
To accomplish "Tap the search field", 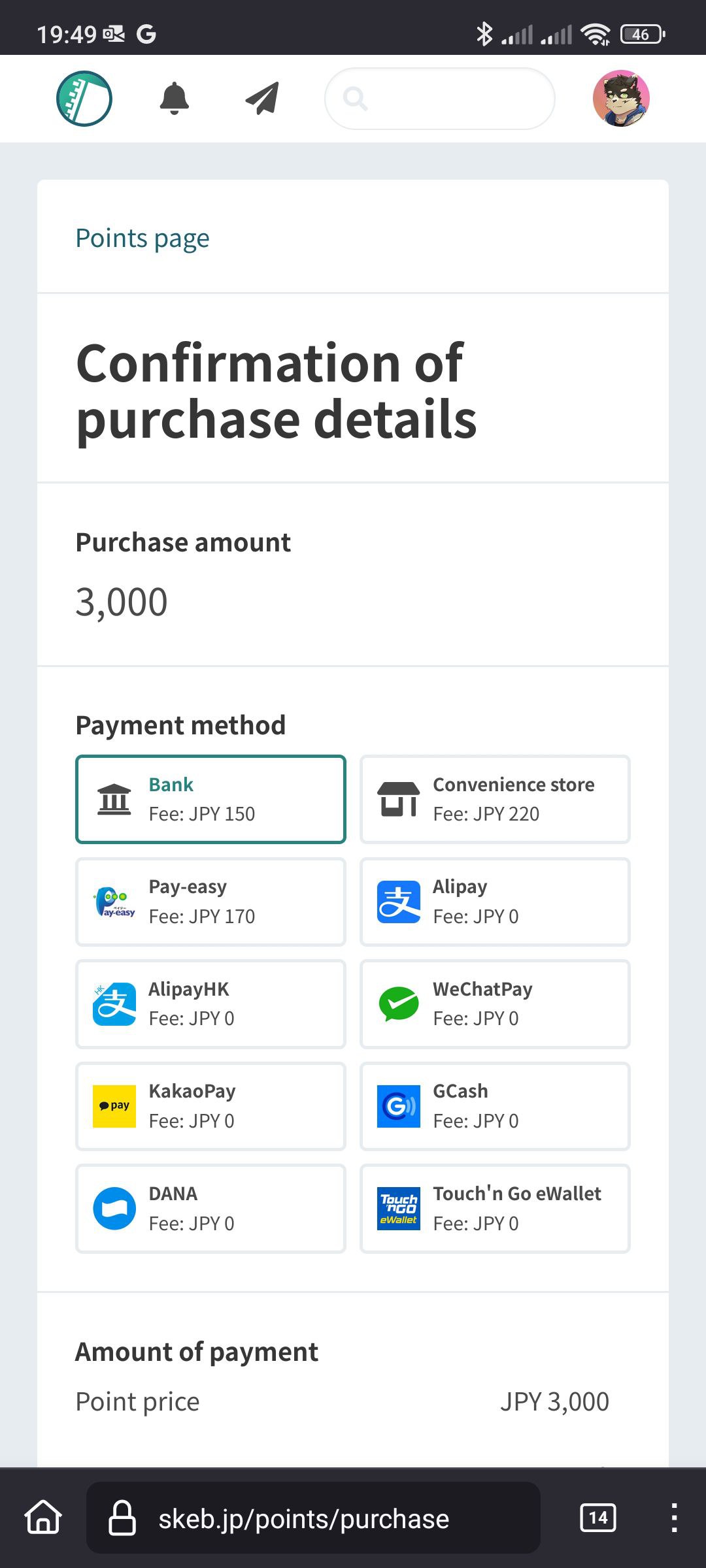I will point(439,99).
